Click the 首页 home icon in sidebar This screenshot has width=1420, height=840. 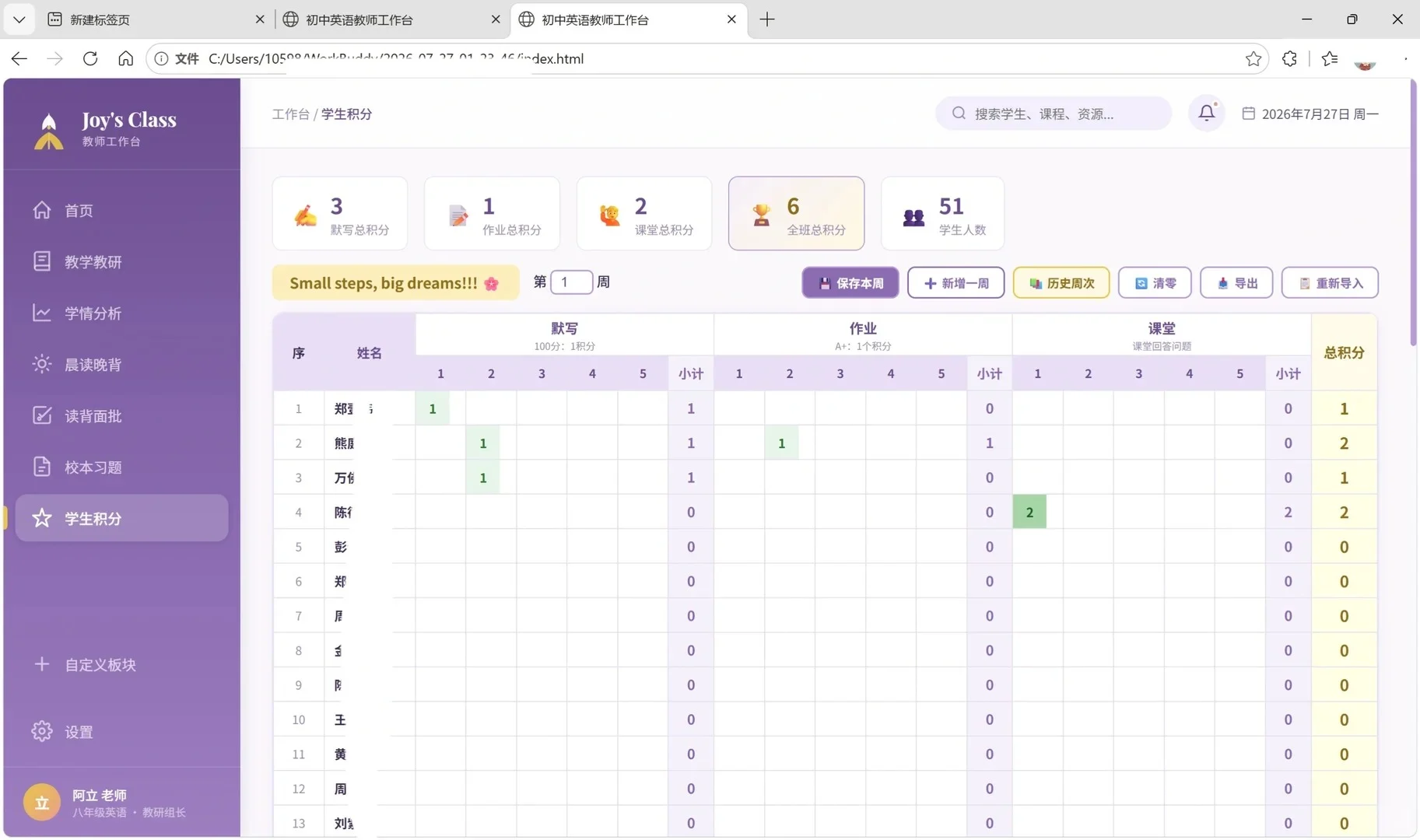point(42,210)
